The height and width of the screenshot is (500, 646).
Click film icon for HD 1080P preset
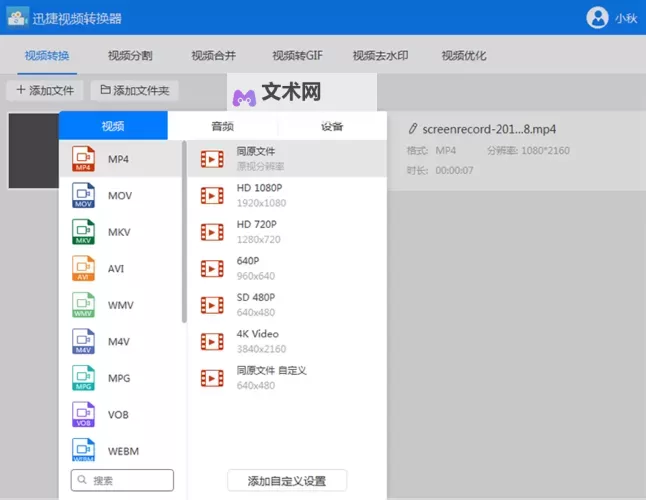click(212, 196)
